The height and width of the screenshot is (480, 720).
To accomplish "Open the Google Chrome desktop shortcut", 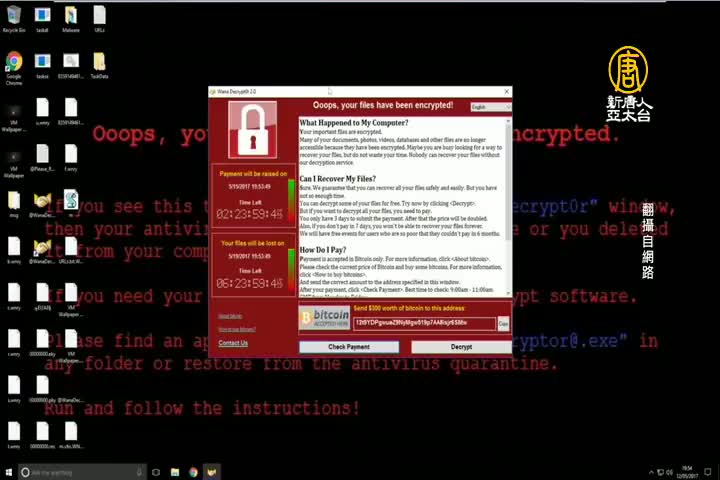I will [14, 64].
